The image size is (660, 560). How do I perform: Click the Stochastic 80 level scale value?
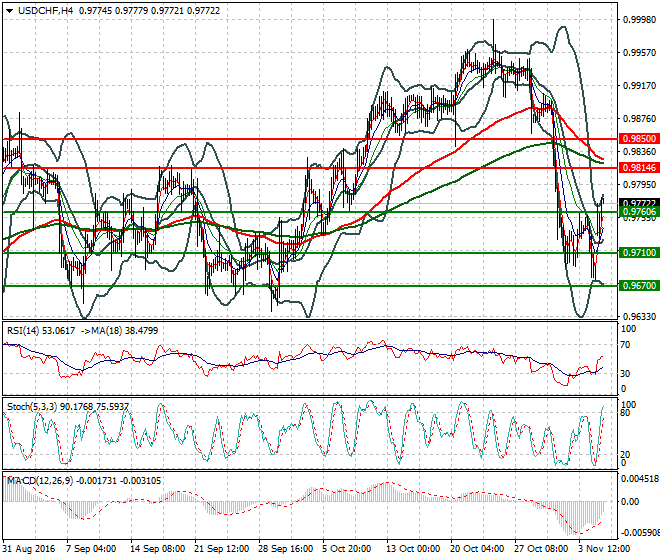tap(625, 413)
